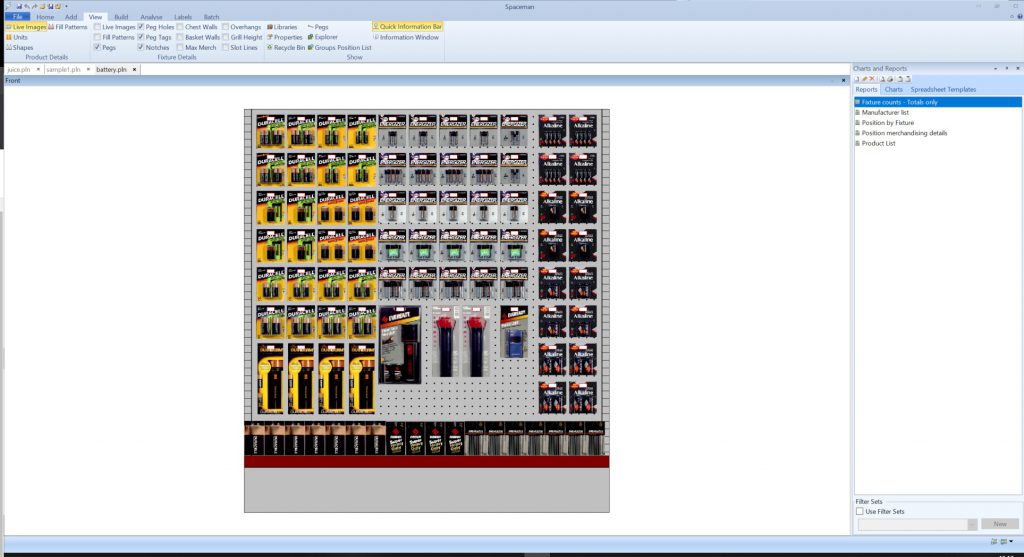Show the Libraries panel
The height and width of the screenshot is (557, 1024).
tap(281, 27)
